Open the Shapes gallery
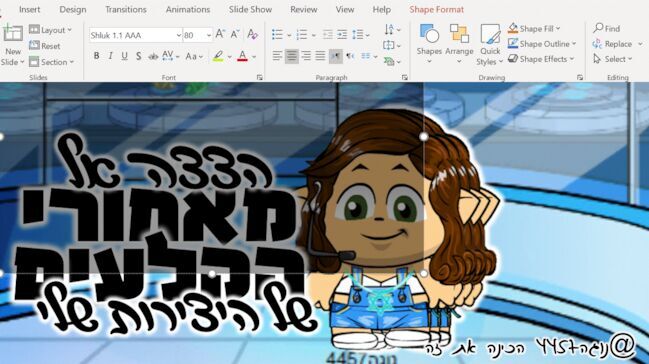This screenshot has width=649, height=364. click(429, 43)
